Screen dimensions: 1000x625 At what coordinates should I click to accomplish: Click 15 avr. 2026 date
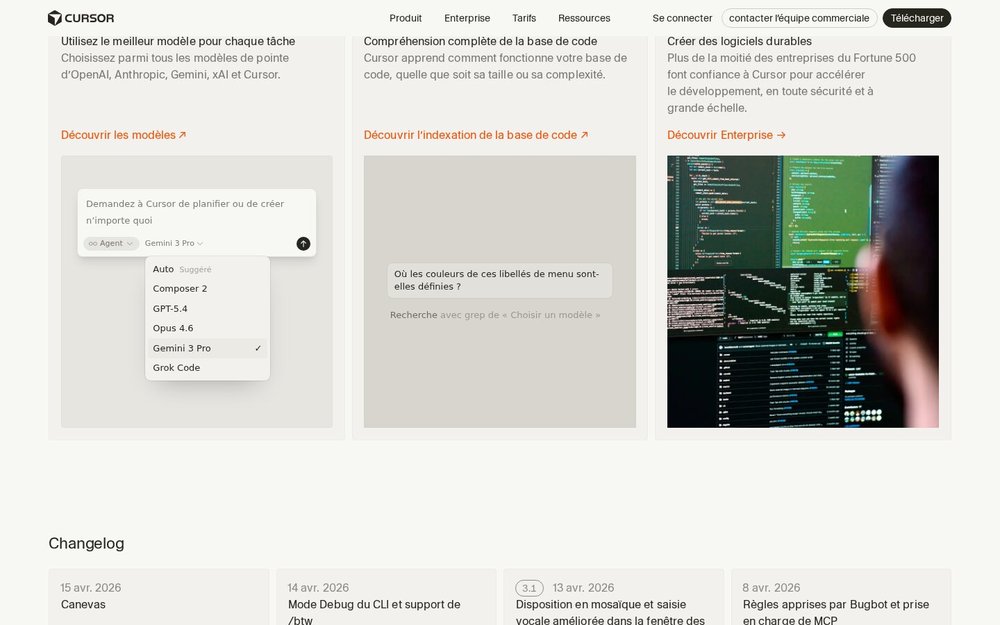point(91,588)
